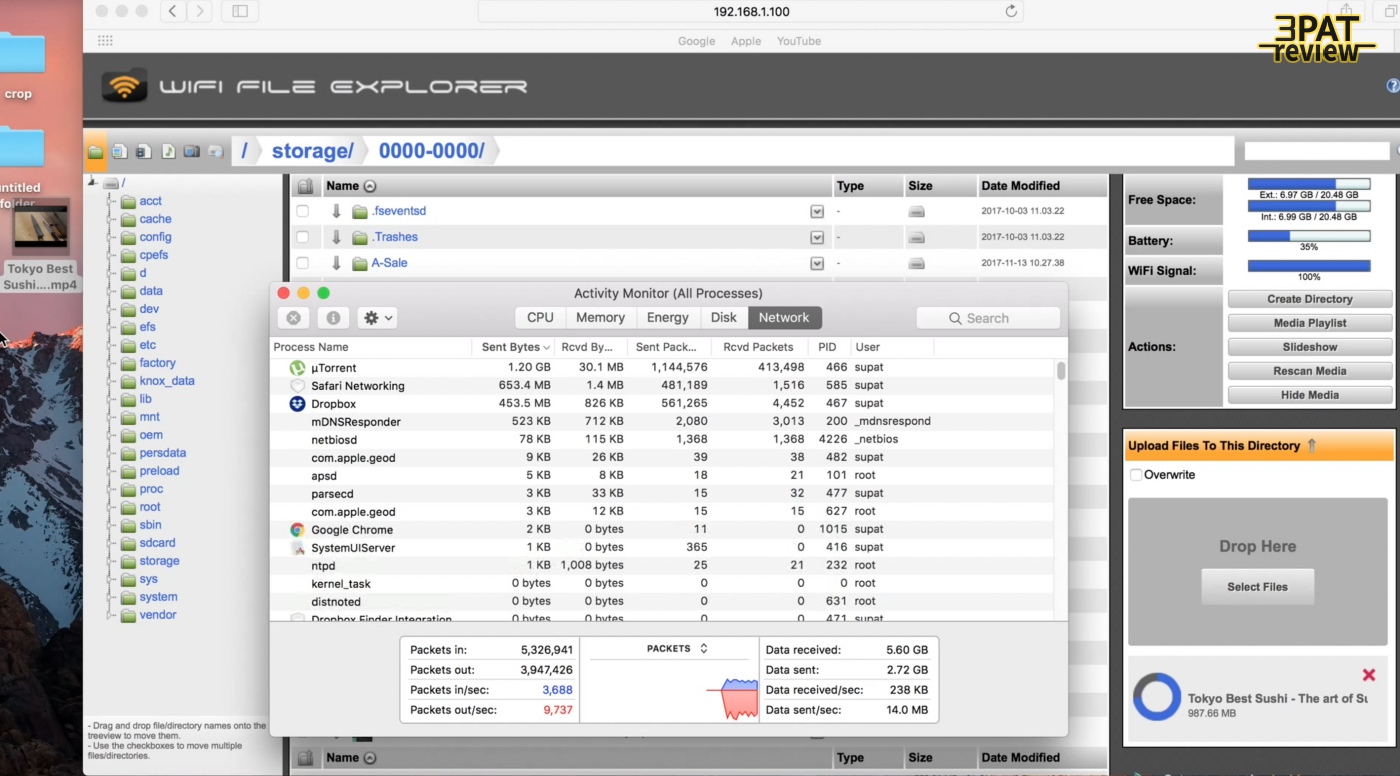This screenshot has height=776, width=1400.
Task: Click the root drive icon in the tree
Action: coord(111,183)
